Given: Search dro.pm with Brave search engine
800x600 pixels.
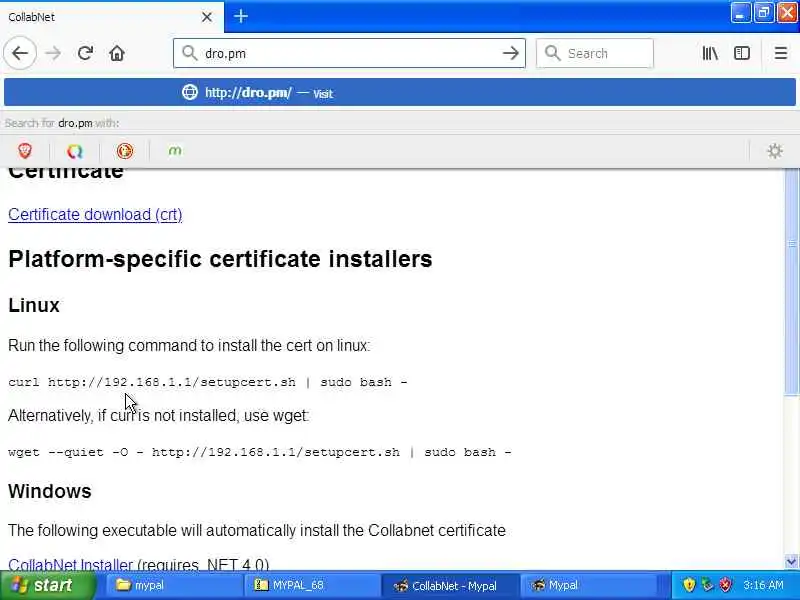Looking at the screenshot, I should (x=24, y=151).
